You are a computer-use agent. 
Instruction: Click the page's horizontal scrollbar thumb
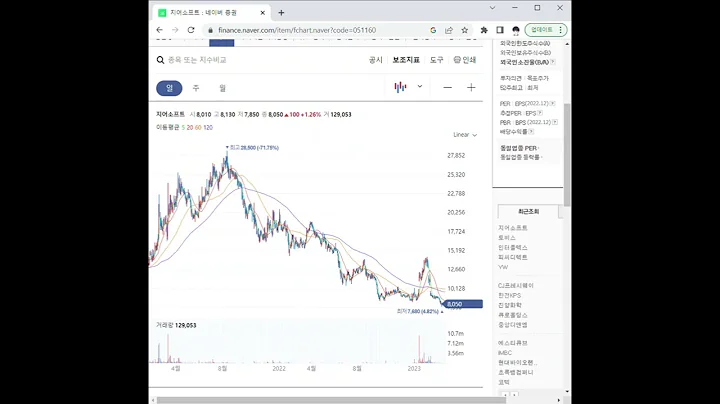(331, 400)
